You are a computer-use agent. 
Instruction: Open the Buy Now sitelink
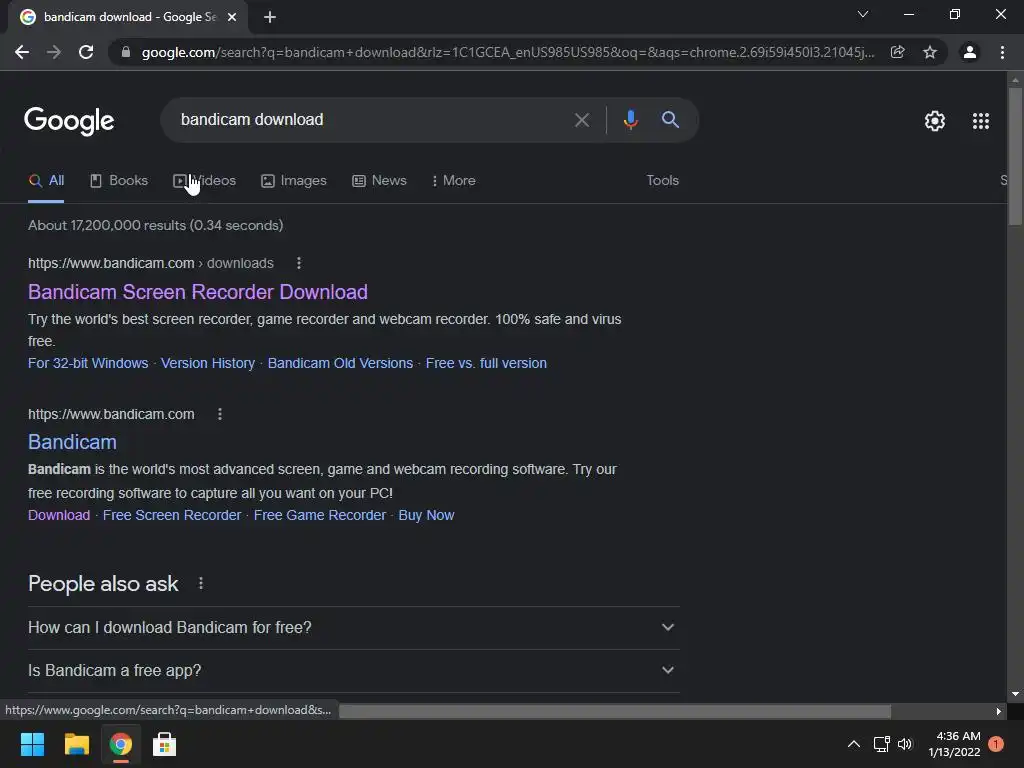[x=426, y=515]
